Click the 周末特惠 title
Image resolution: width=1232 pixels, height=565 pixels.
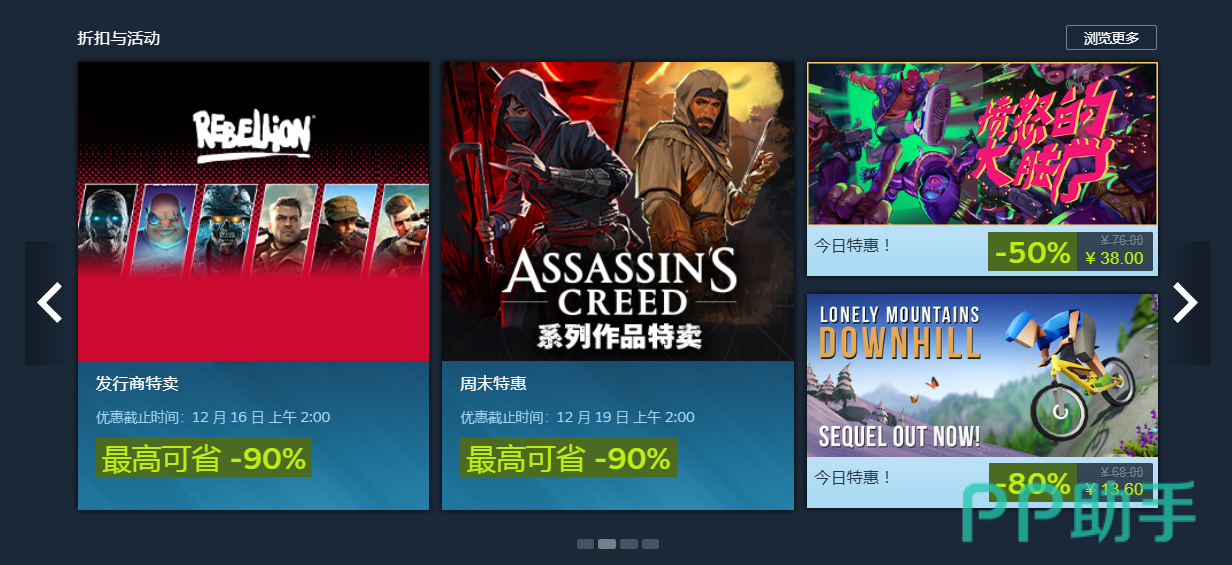[493, 383]
